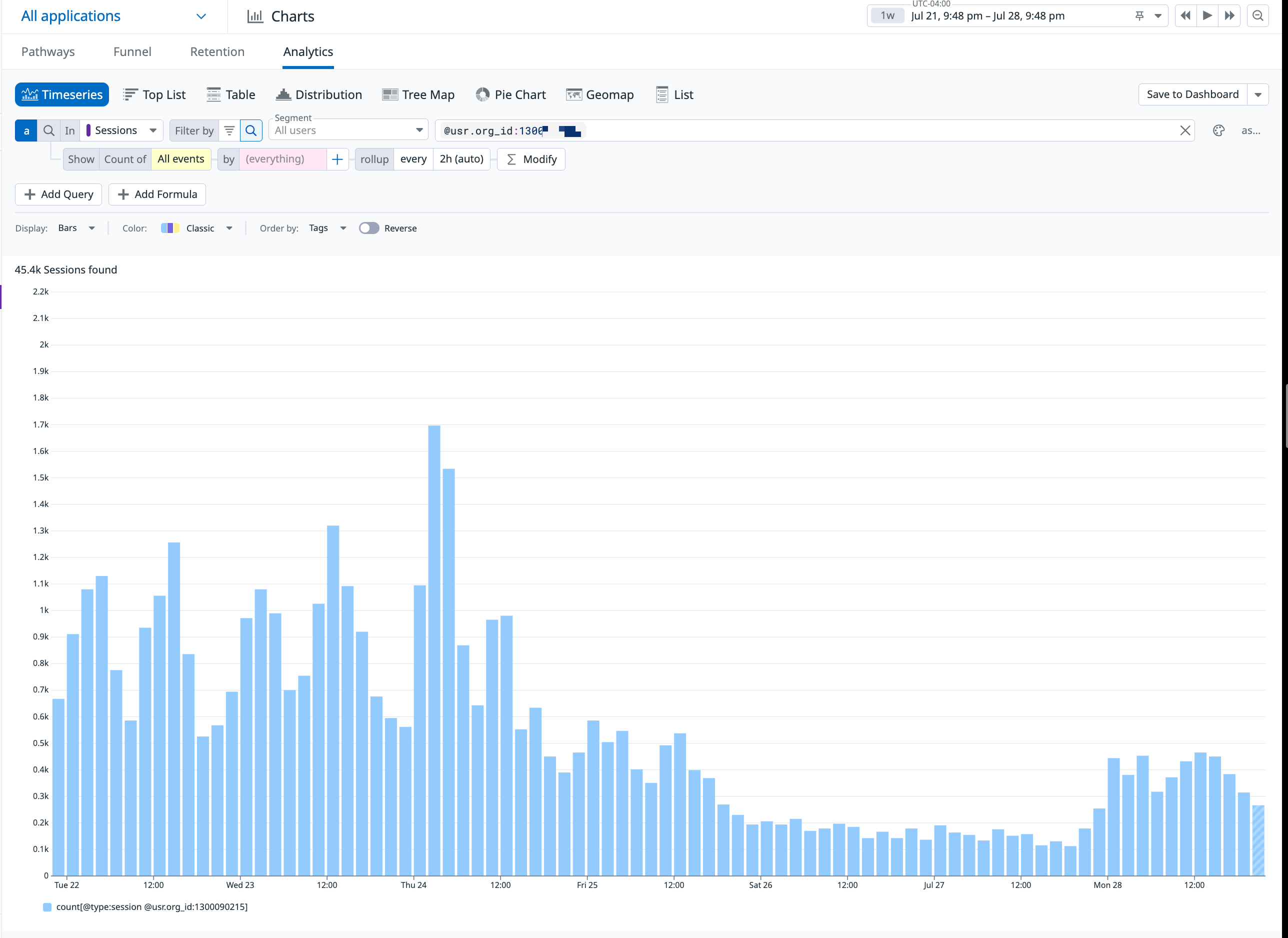The height and width of the screenshot is (938, 1288).
Task: Click the Count of aggregation selector
Action: point(125,159)
